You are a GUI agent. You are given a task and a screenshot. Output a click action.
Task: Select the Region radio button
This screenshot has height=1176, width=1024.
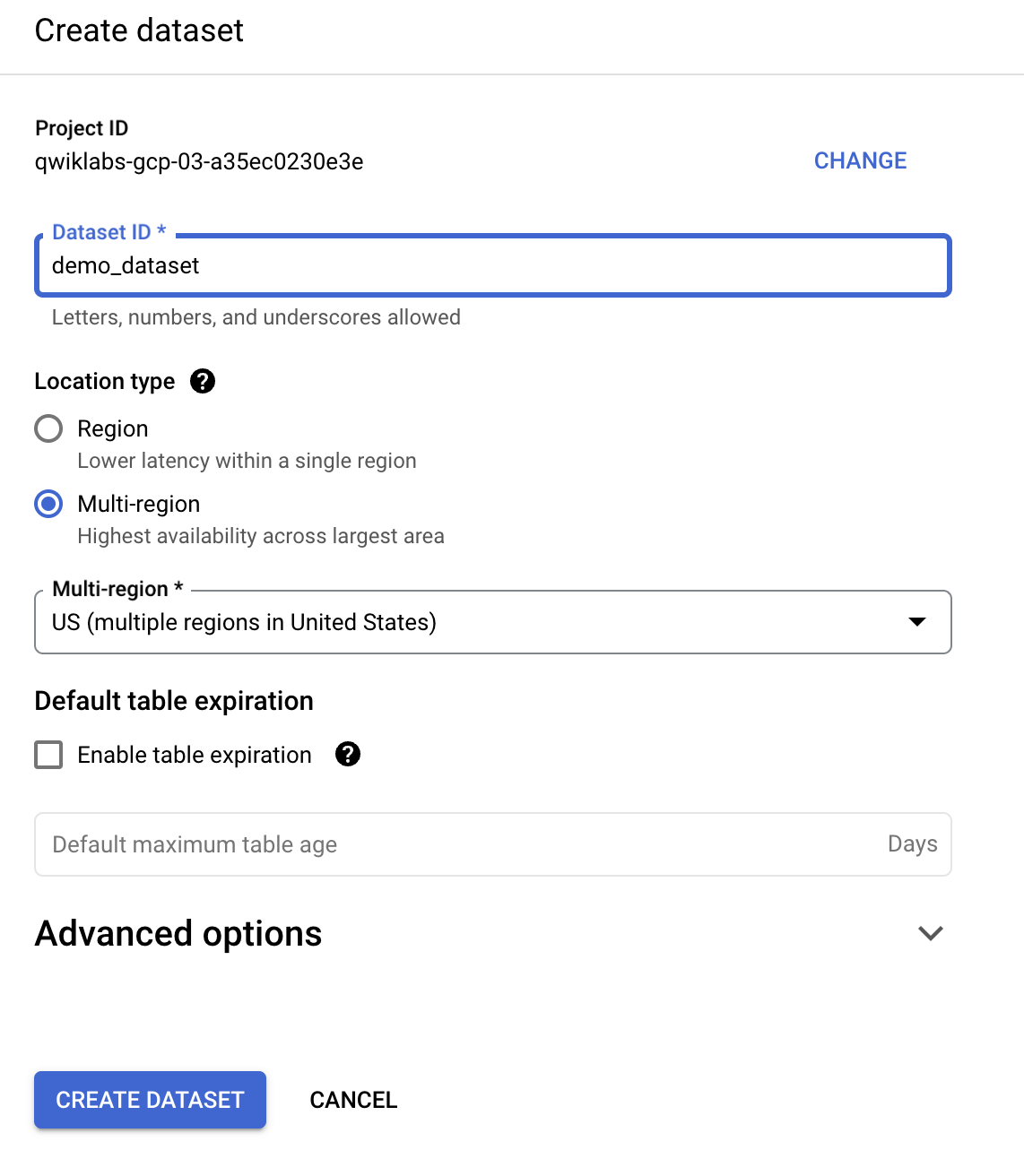pos(48,428)
